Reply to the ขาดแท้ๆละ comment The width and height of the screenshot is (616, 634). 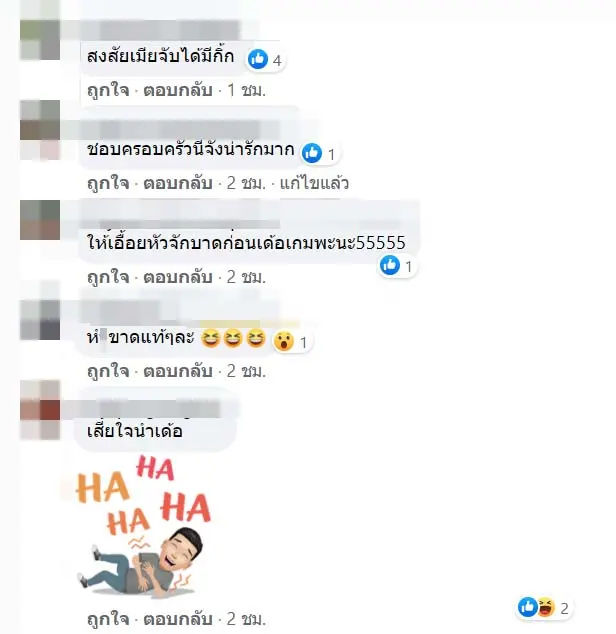point(178,371)
